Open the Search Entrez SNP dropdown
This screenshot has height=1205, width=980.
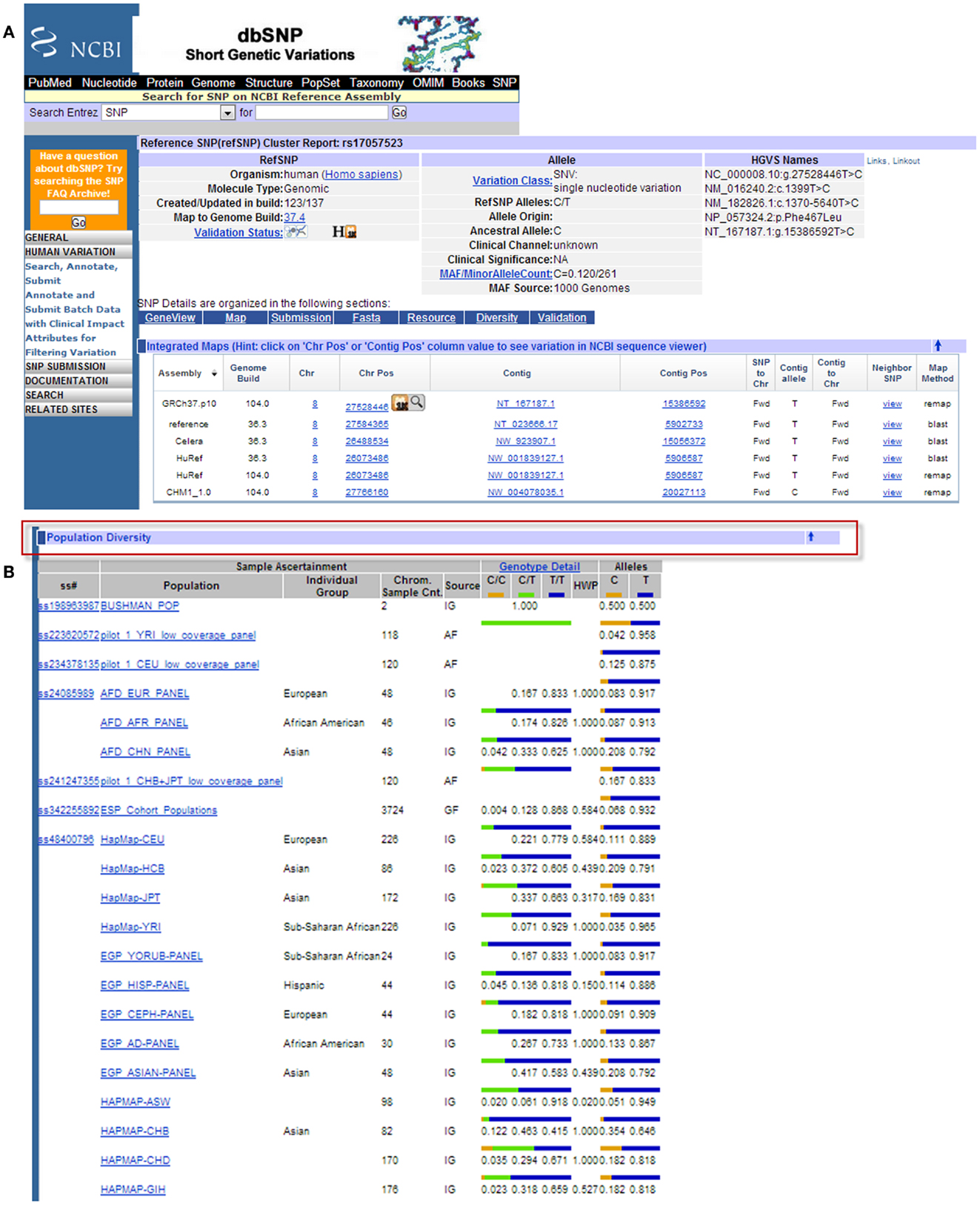[x=227, y=113]
